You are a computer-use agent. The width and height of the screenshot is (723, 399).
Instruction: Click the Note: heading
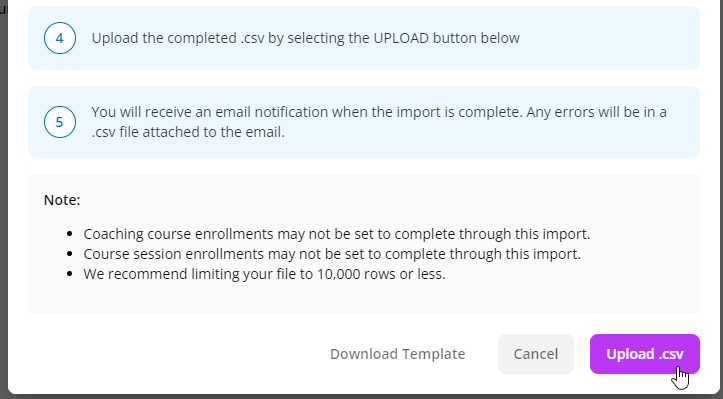pyautogui.click(x=62, y=200)
